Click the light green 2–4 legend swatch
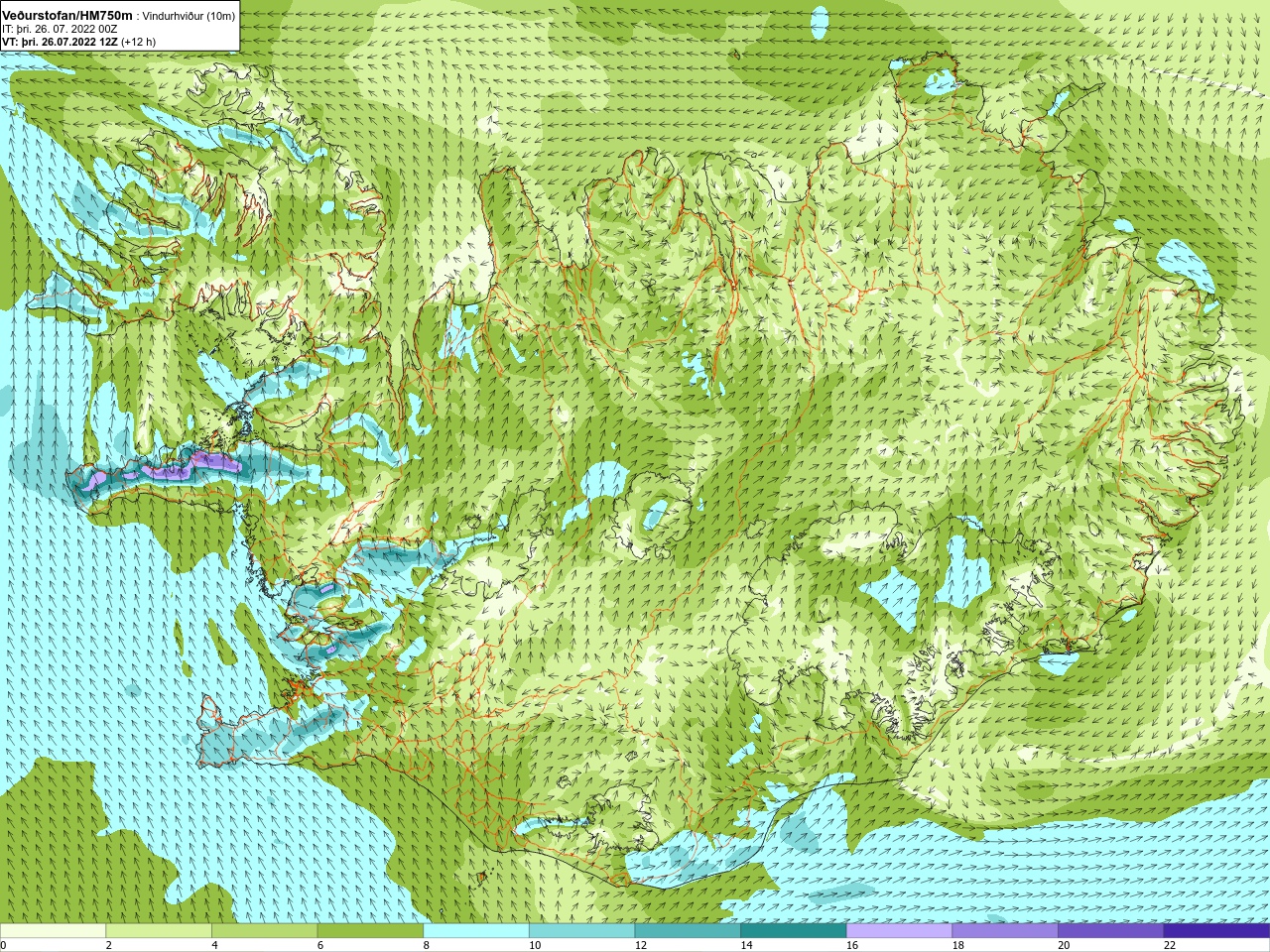Screen dimensions: 1270x952 click(x=159, y=931)
